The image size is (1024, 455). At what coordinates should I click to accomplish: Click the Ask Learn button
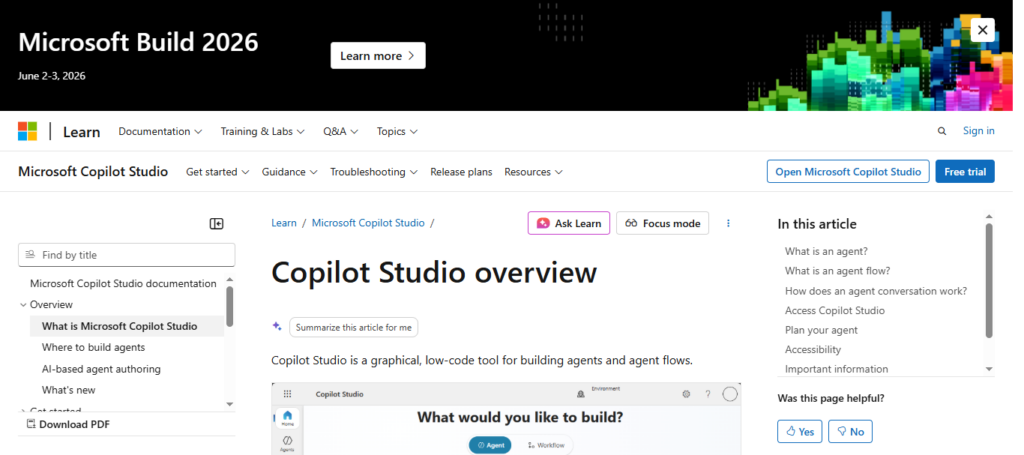tap(569, 223)
